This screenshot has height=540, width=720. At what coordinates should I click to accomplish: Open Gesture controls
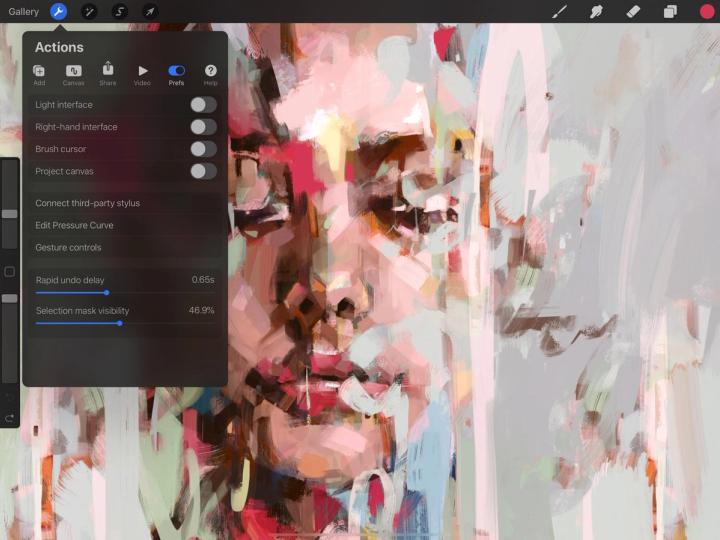[x=125, y=248]
